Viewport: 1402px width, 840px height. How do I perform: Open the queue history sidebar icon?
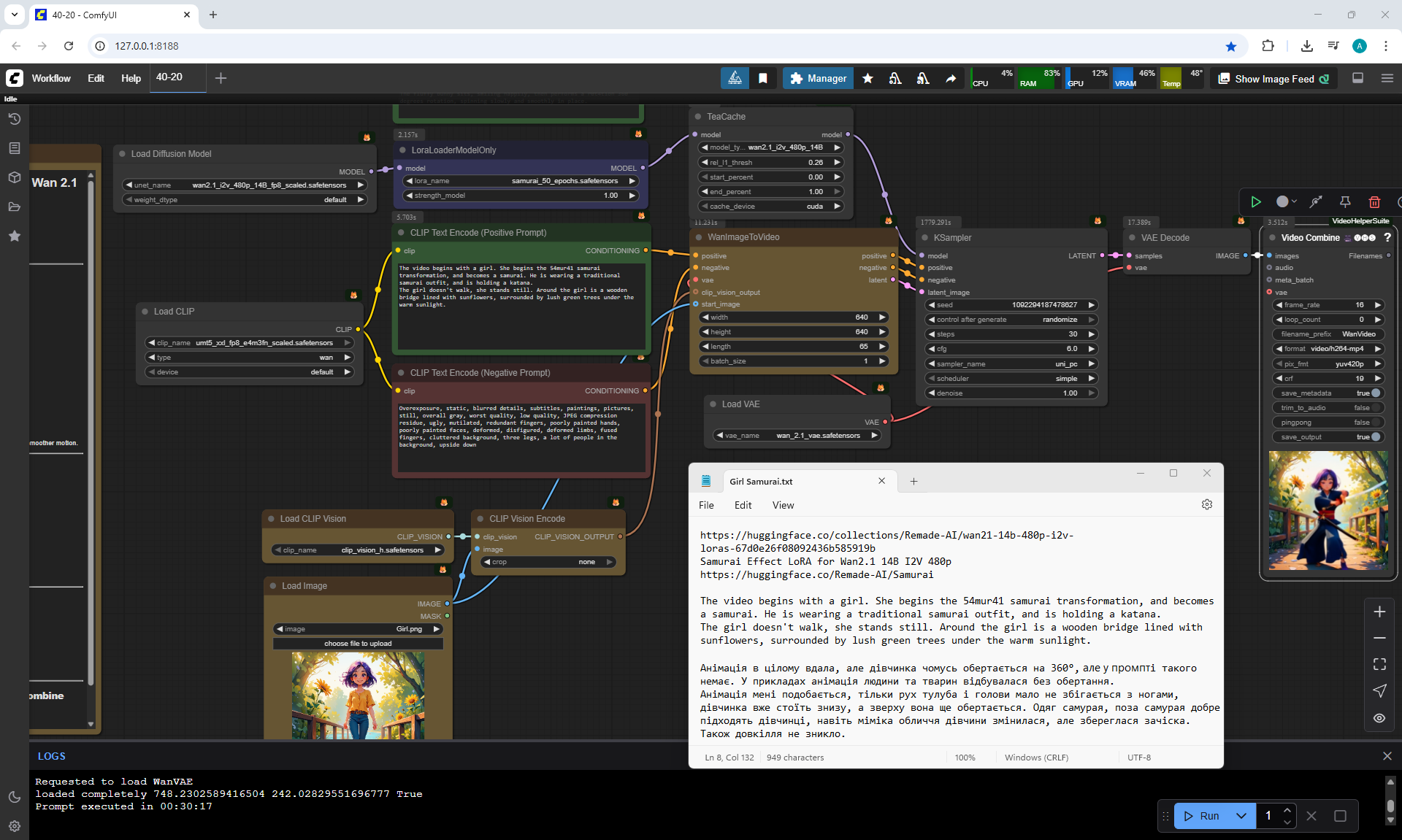[x=14, y=119]
